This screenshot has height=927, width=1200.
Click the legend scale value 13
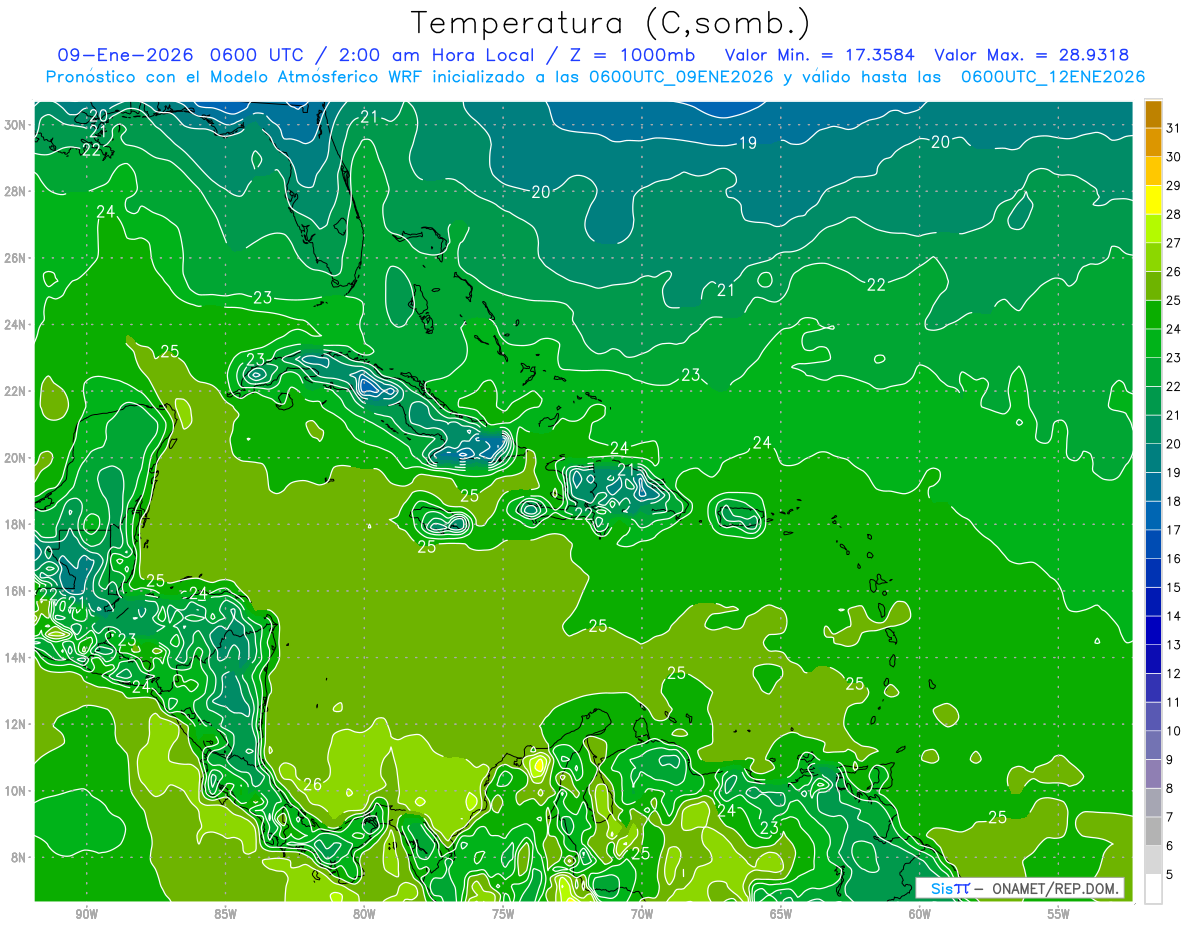1174,645
